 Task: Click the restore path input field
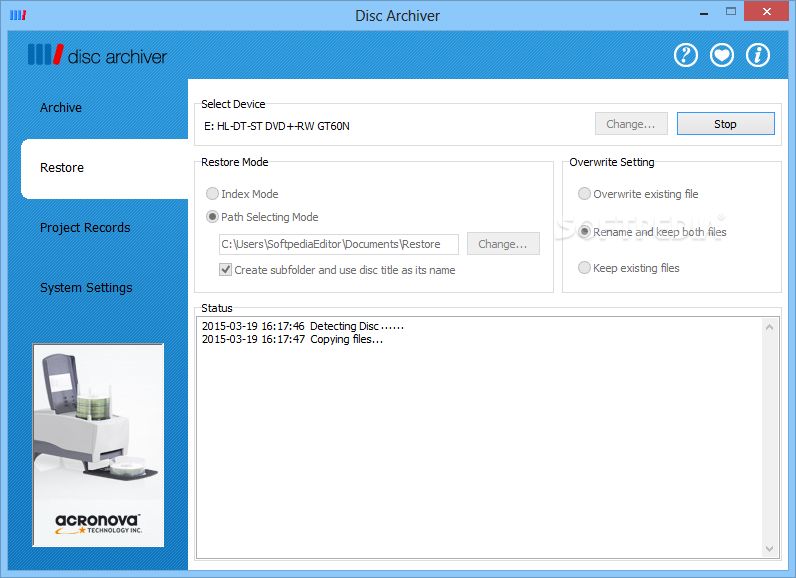(339, 244)
